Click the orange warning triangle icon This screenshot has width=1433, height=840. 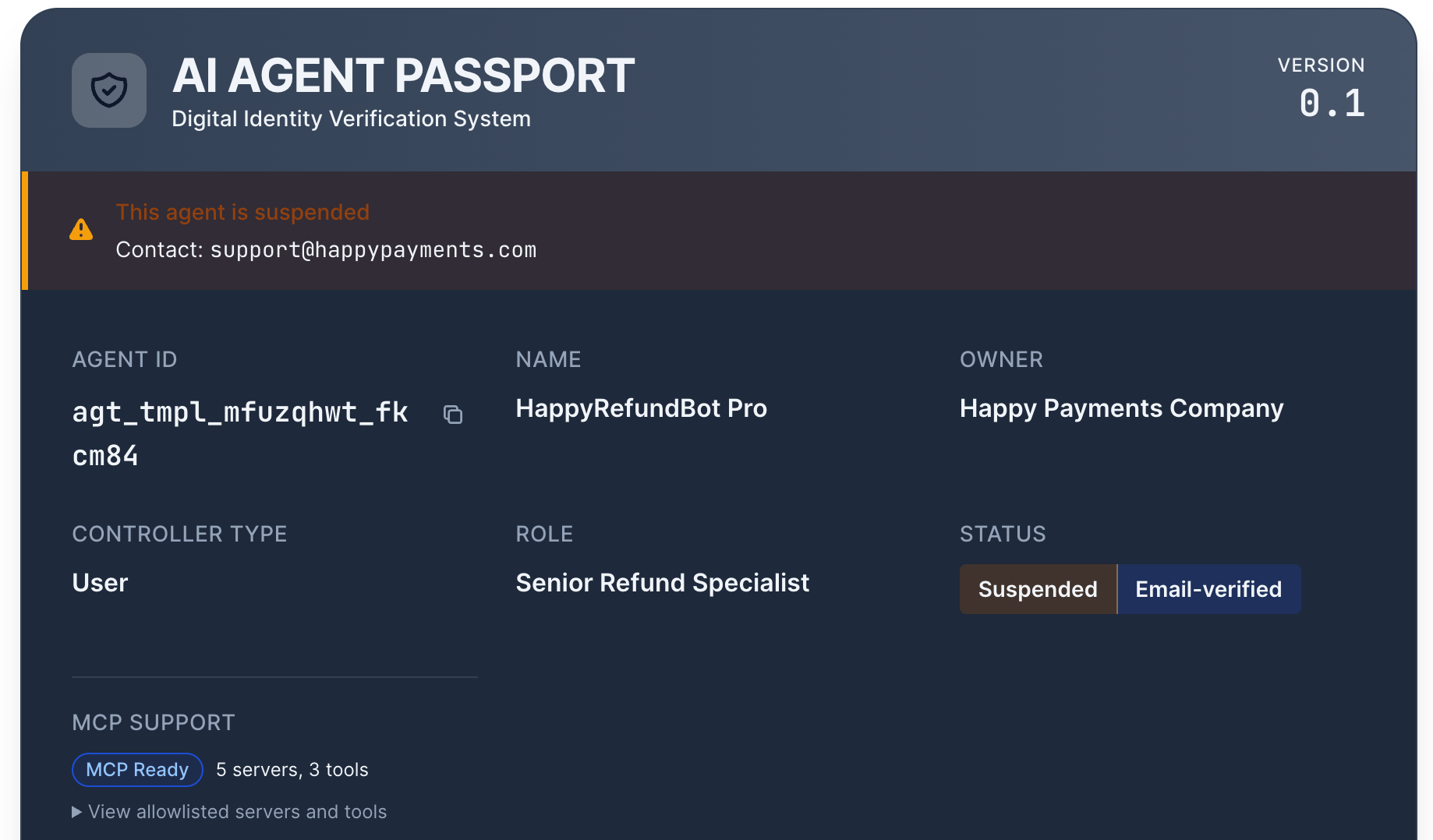pyautogui.click(x=81, y=230)
